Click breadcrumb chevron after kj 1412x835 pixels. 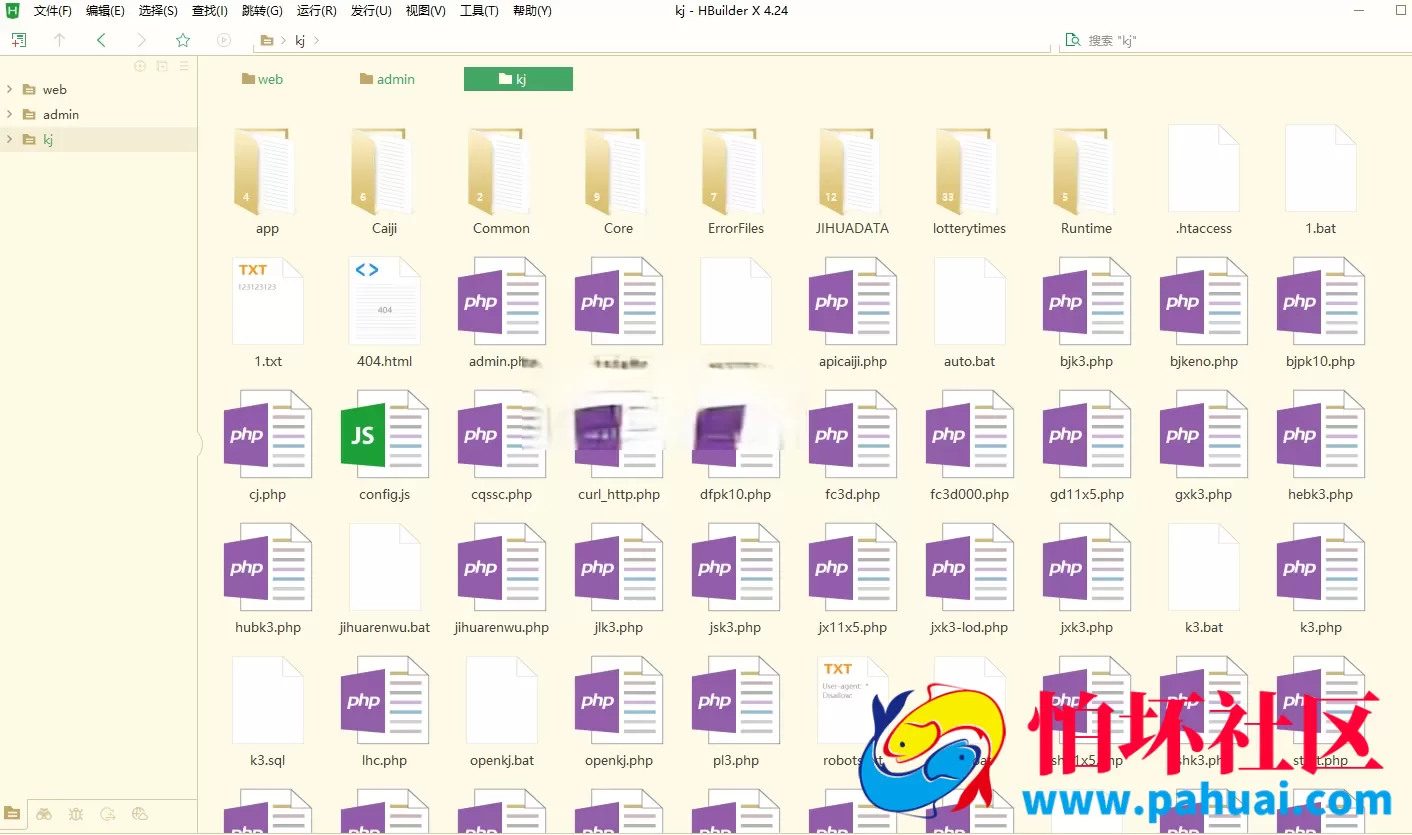[316, 41]
